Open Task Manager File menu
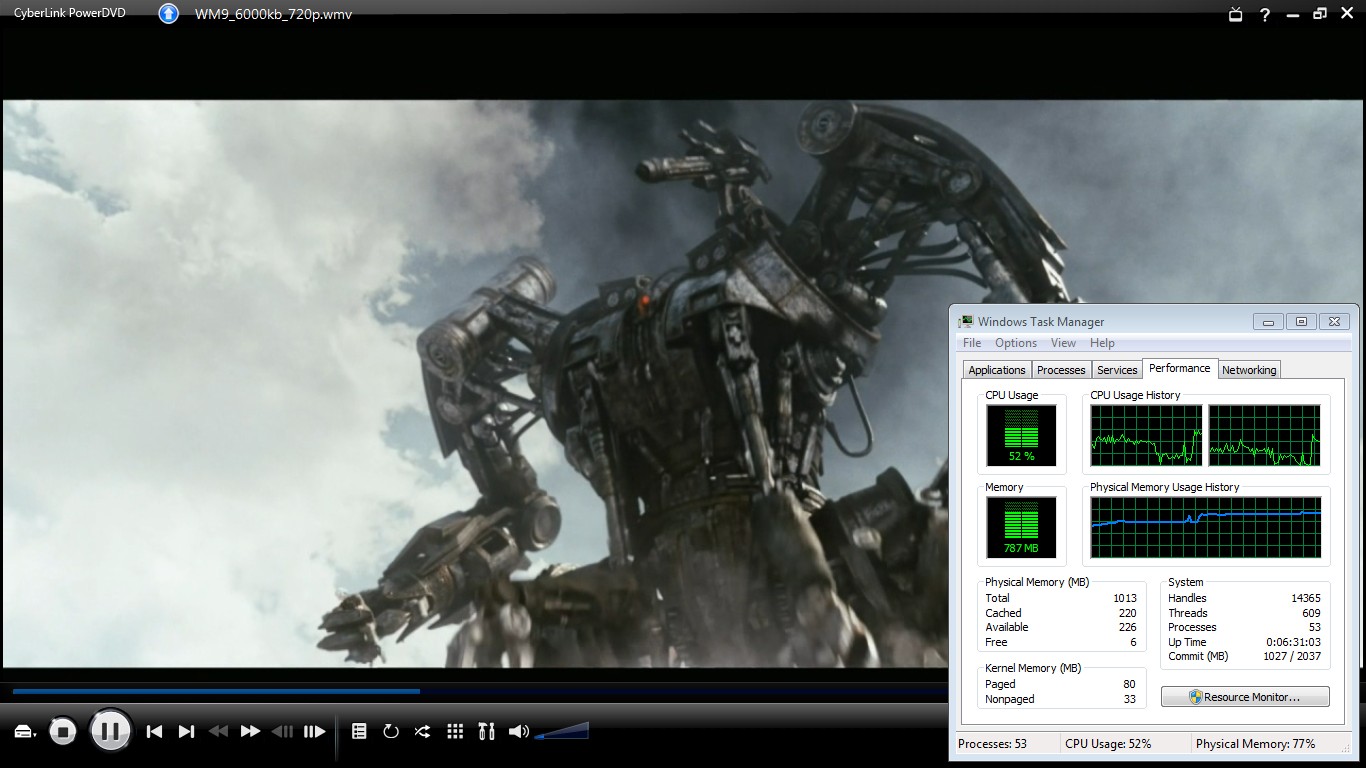The width and height of the screenshot is (1366, 768). [972, 343]
